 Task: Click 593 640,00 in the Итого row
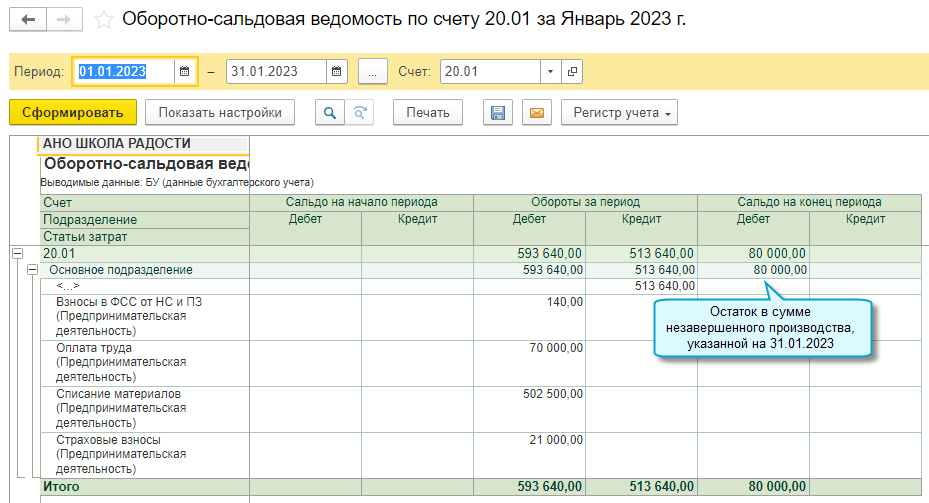pos(529,486)
